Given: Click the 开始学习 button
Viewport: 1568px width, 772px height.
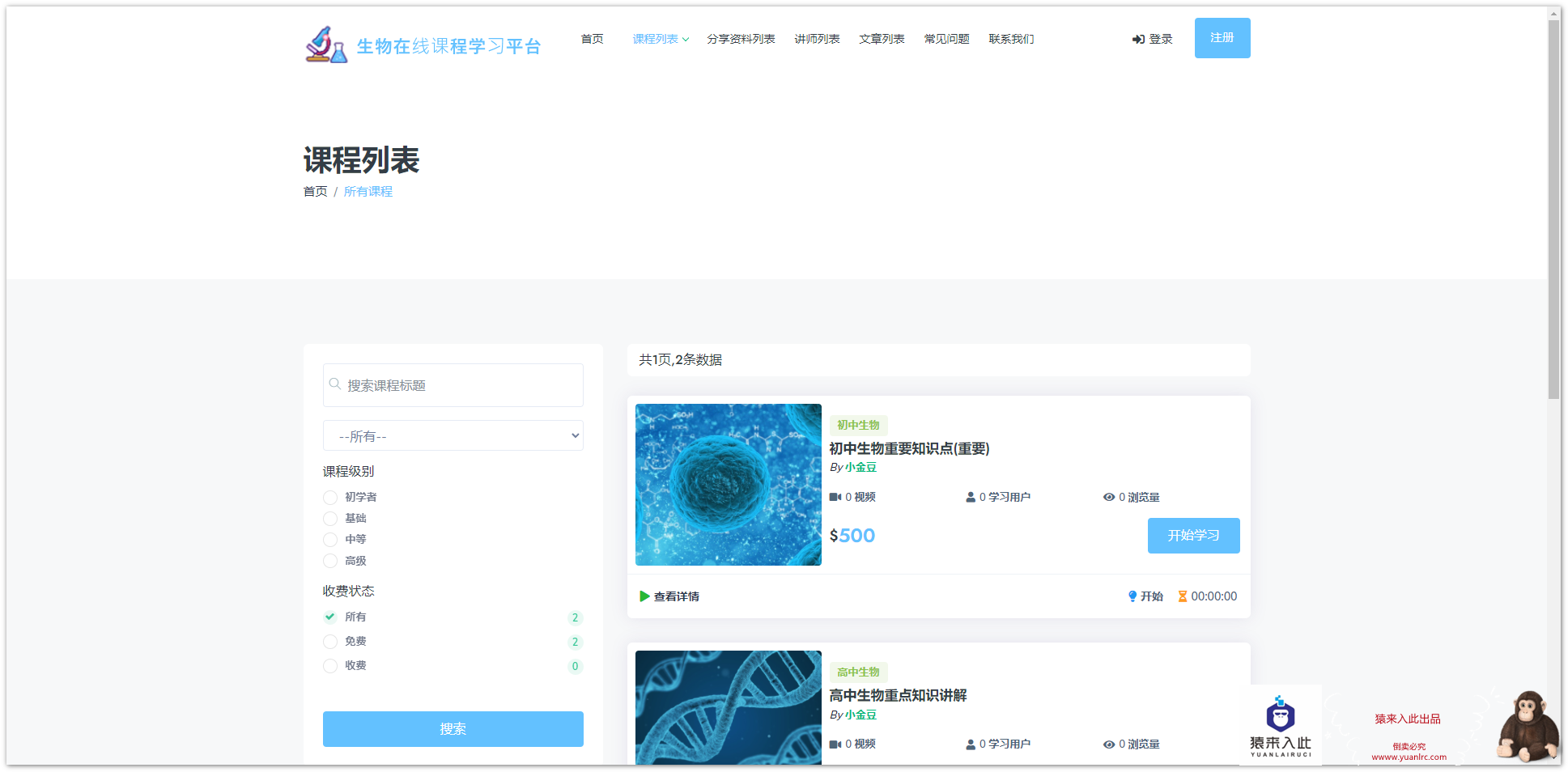Looking at the screenshot, I should (x=1194, y=536).
